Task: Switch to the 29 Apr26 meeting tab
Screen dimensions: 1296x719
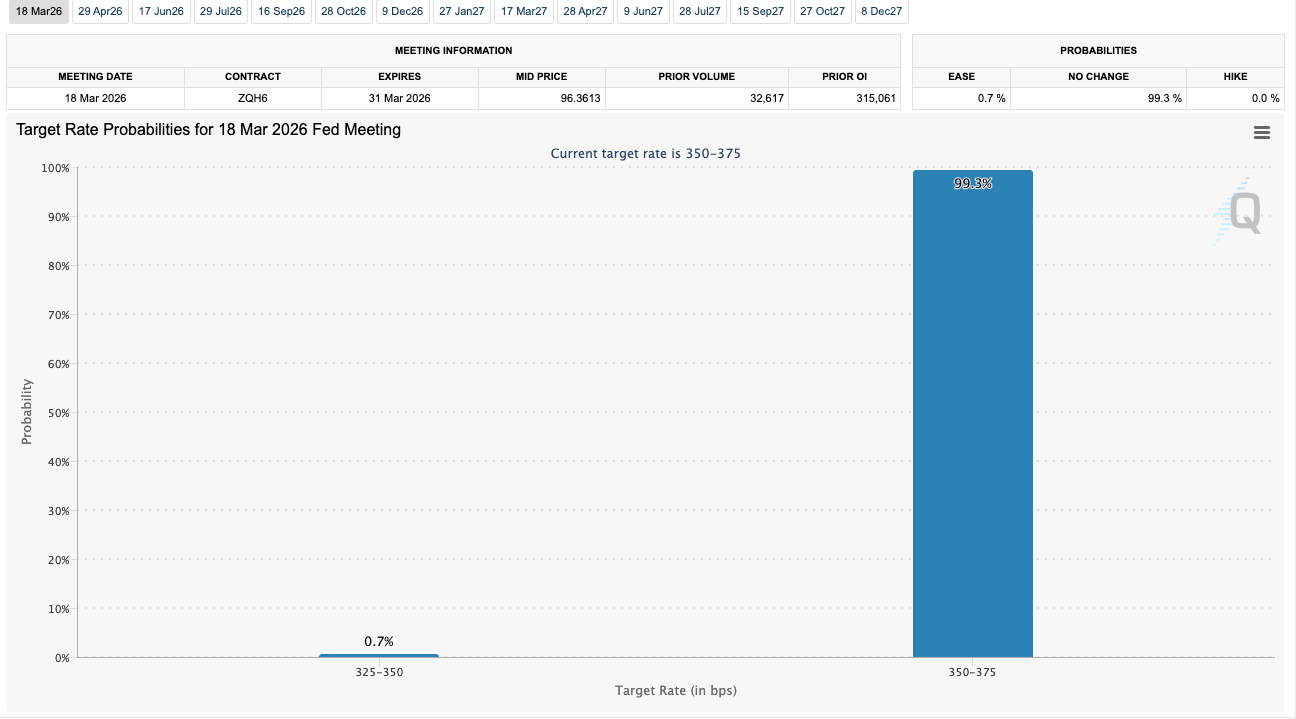Action: point(100,11)
